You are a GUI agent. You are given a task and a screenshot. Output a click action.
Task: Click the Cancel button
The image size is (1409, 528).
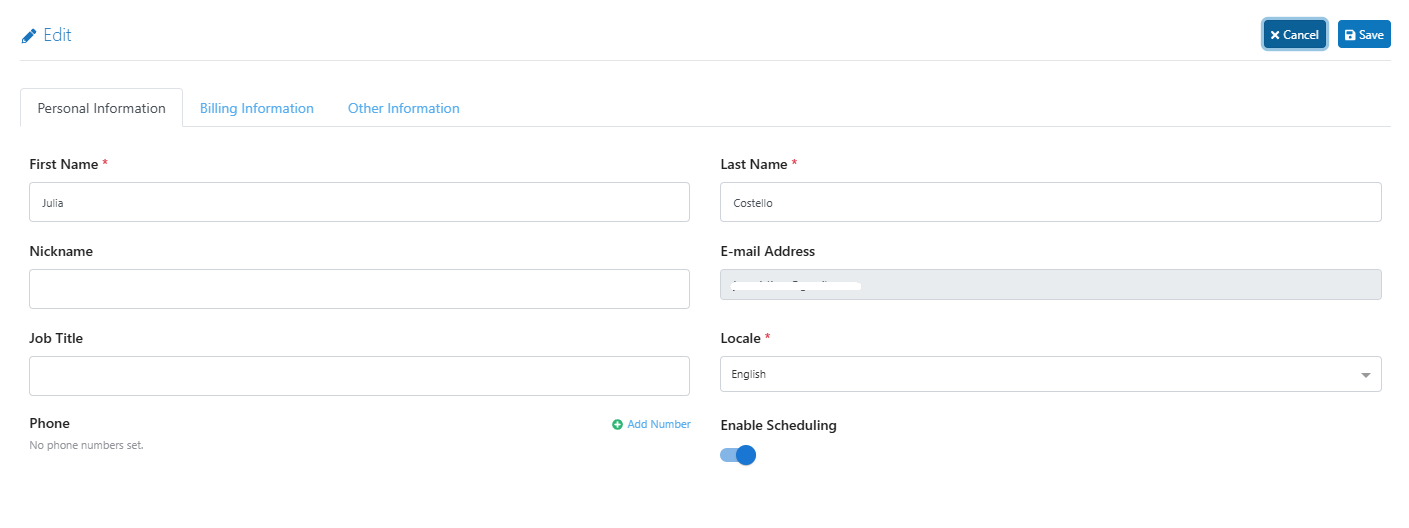1295,34
